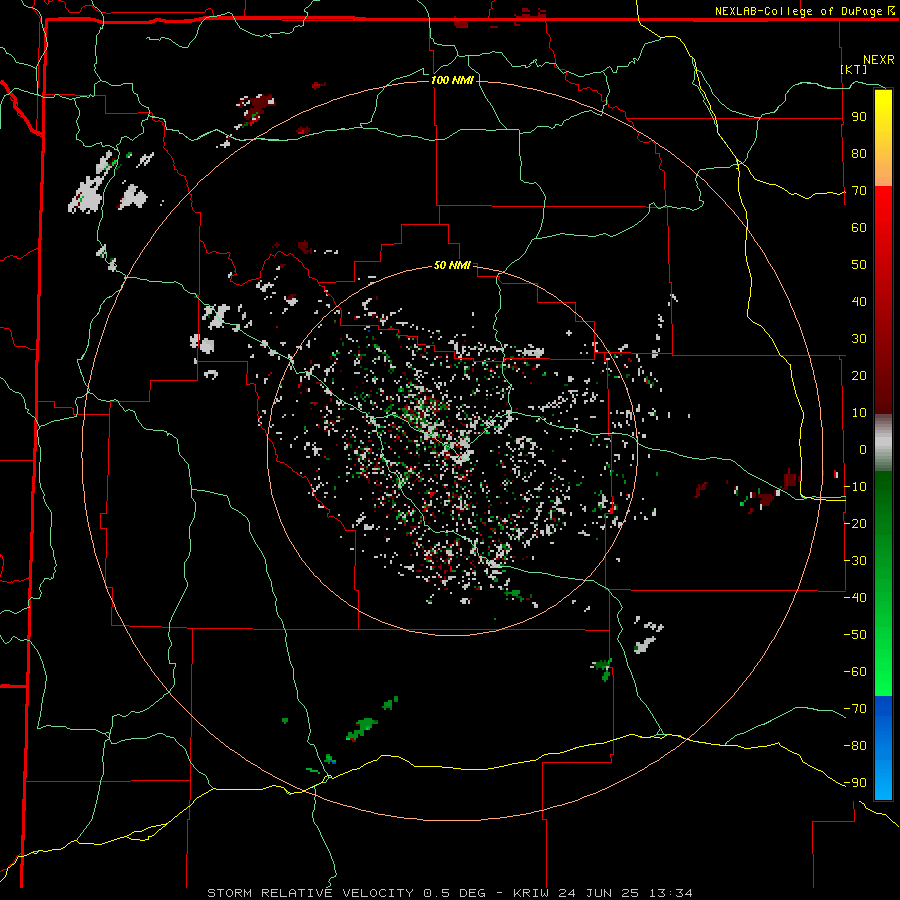Click the positive 80 knot scale label
900x900 pixels.
859,154
